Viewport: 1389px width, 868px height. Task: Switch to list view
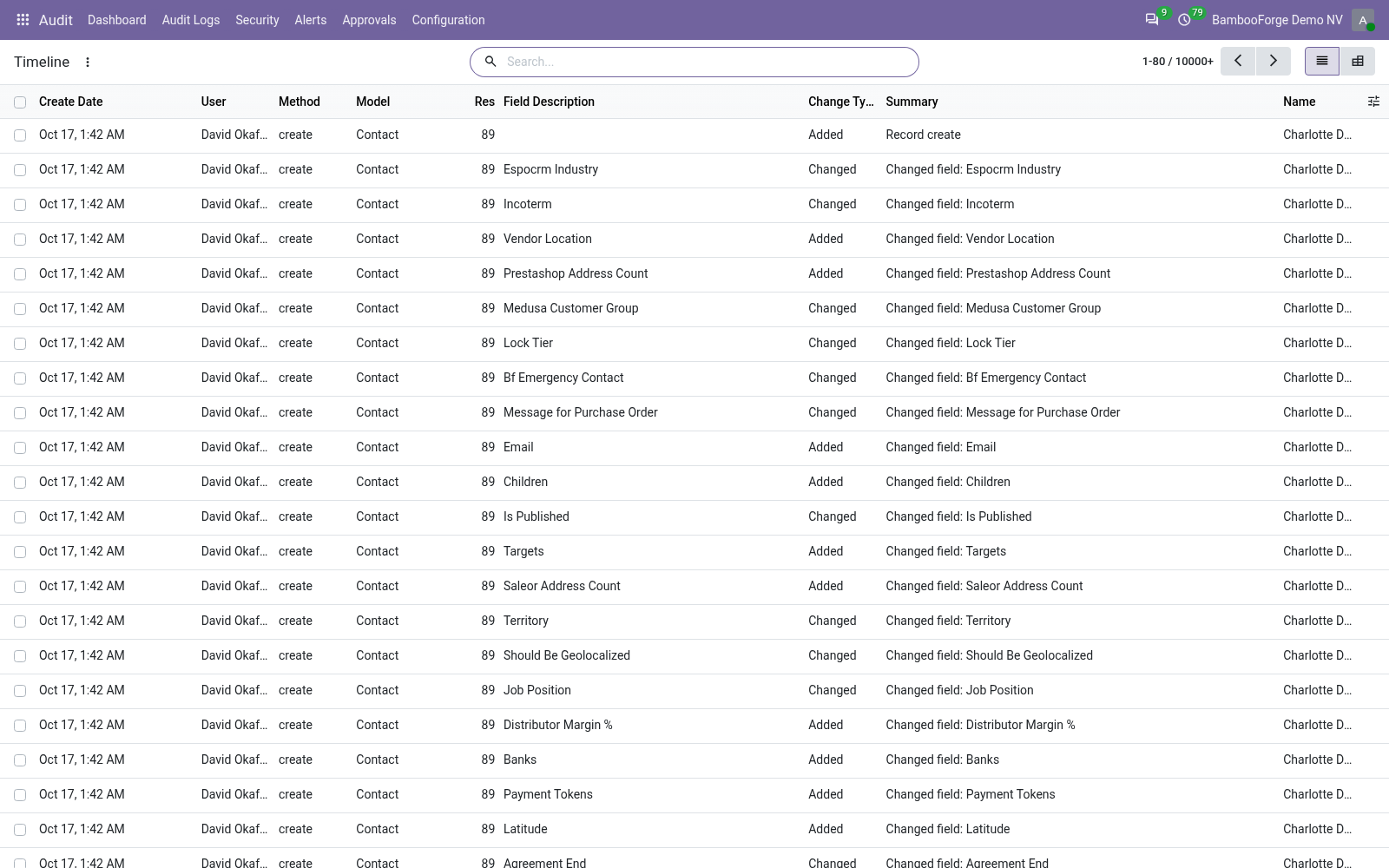(x=1322, y=61)
